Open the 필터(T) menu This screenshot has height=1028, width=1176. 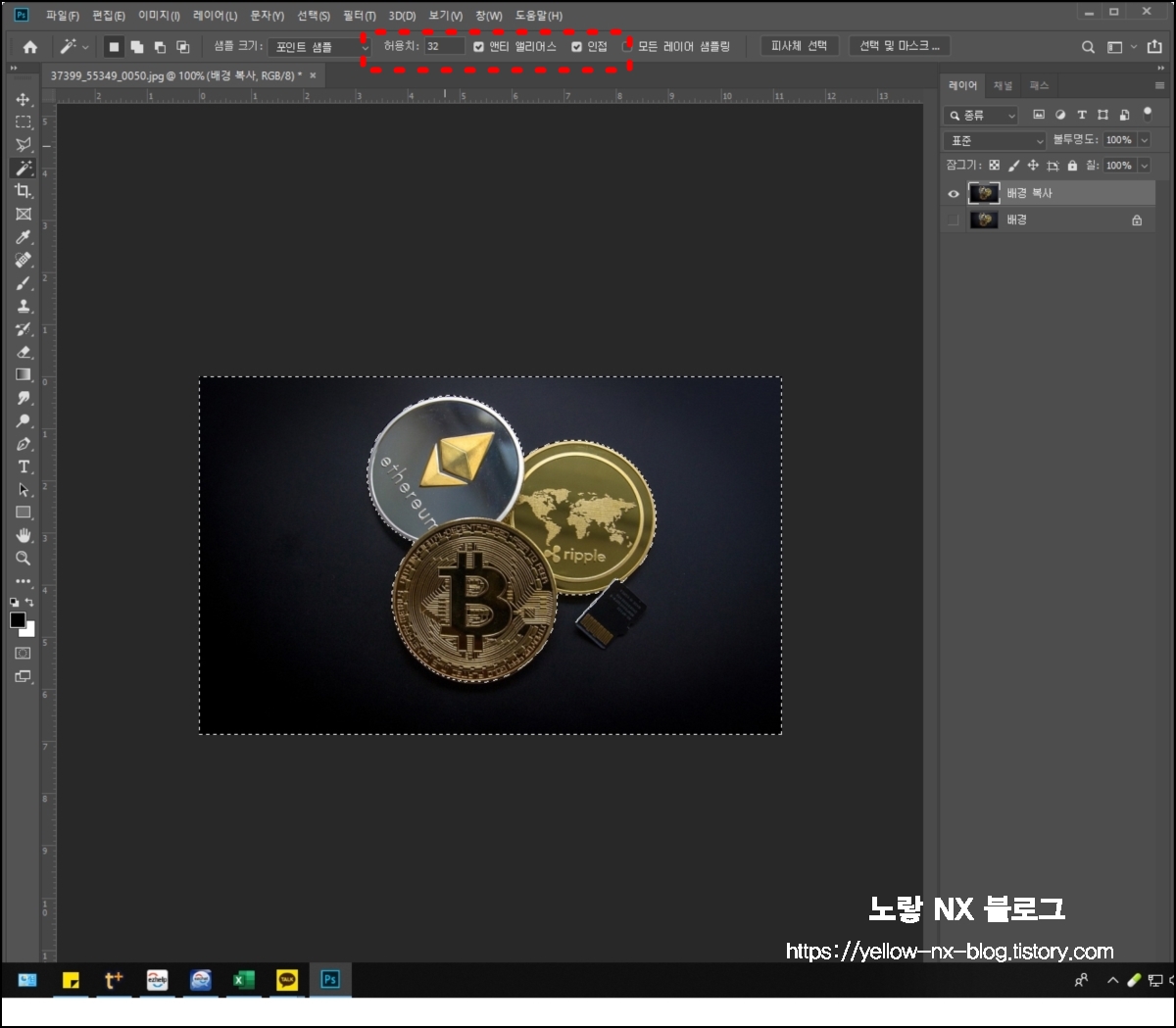coord(360,16)
